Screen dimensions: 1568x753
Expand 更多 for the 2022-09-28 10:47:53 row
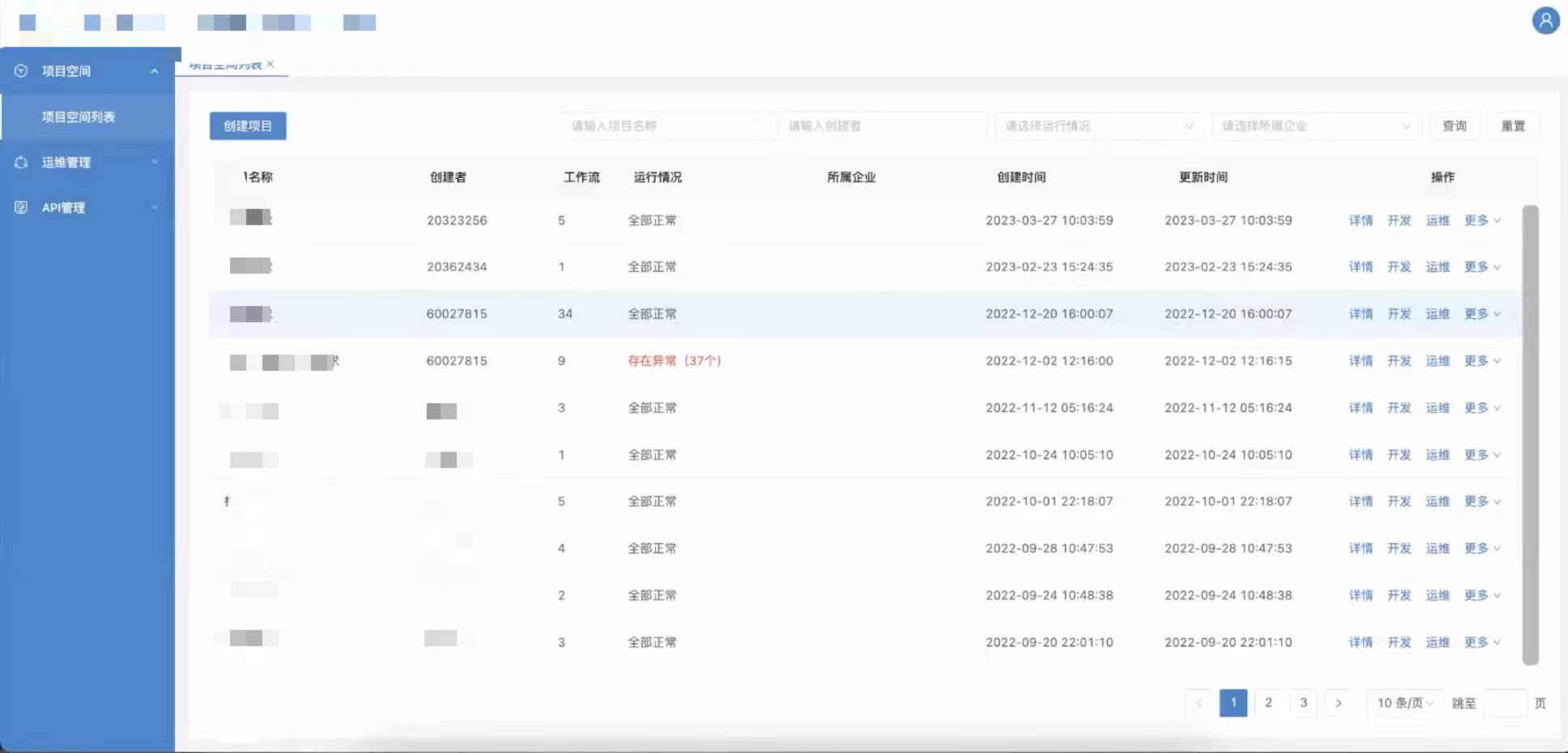pyautogui.click(x=1482, y=548)
